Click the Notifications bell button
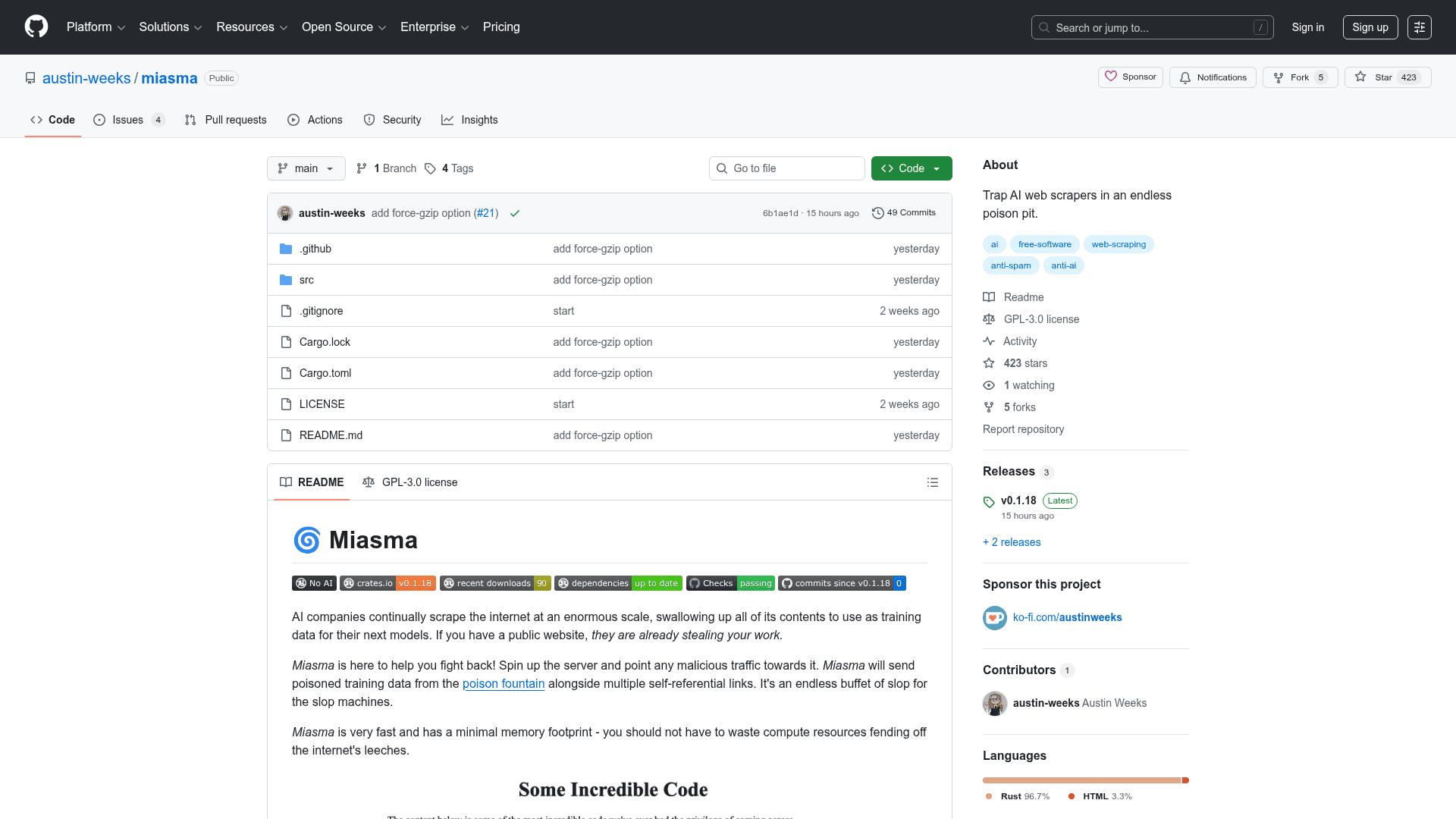This screenshot has width=1456, height=819. (1213, 77)
